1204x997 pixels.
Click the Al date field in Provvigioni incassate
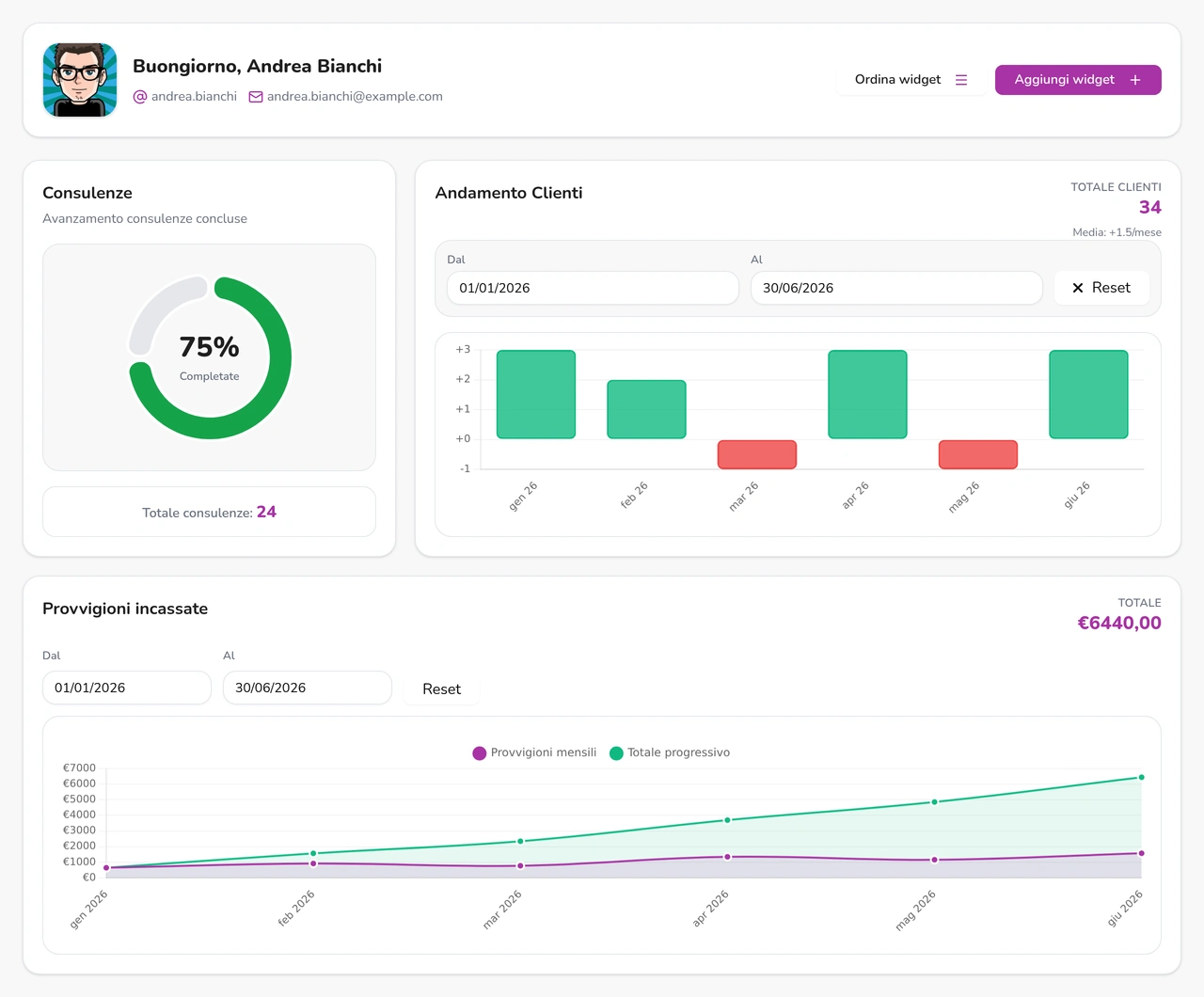(308, 688)
